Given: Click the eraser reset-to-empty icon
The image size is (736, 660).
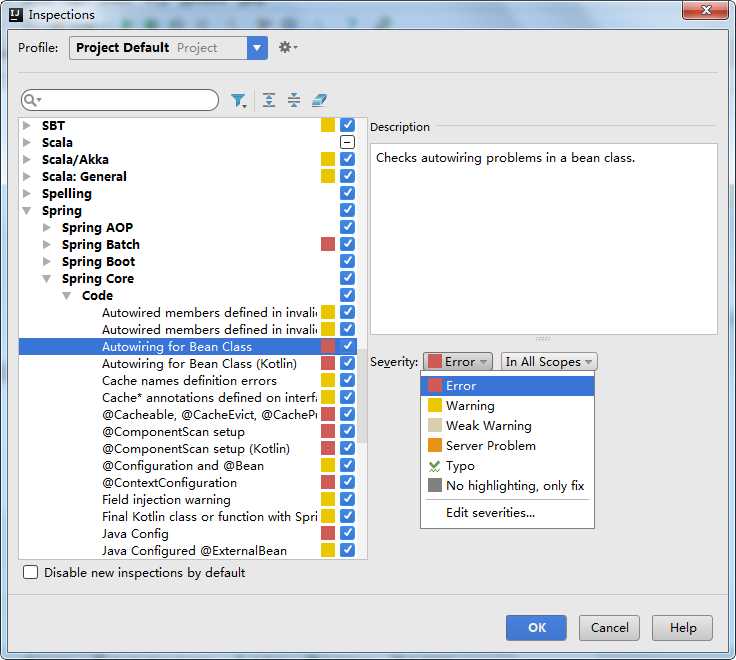Looking at the screenshot, I should [319, 100].
